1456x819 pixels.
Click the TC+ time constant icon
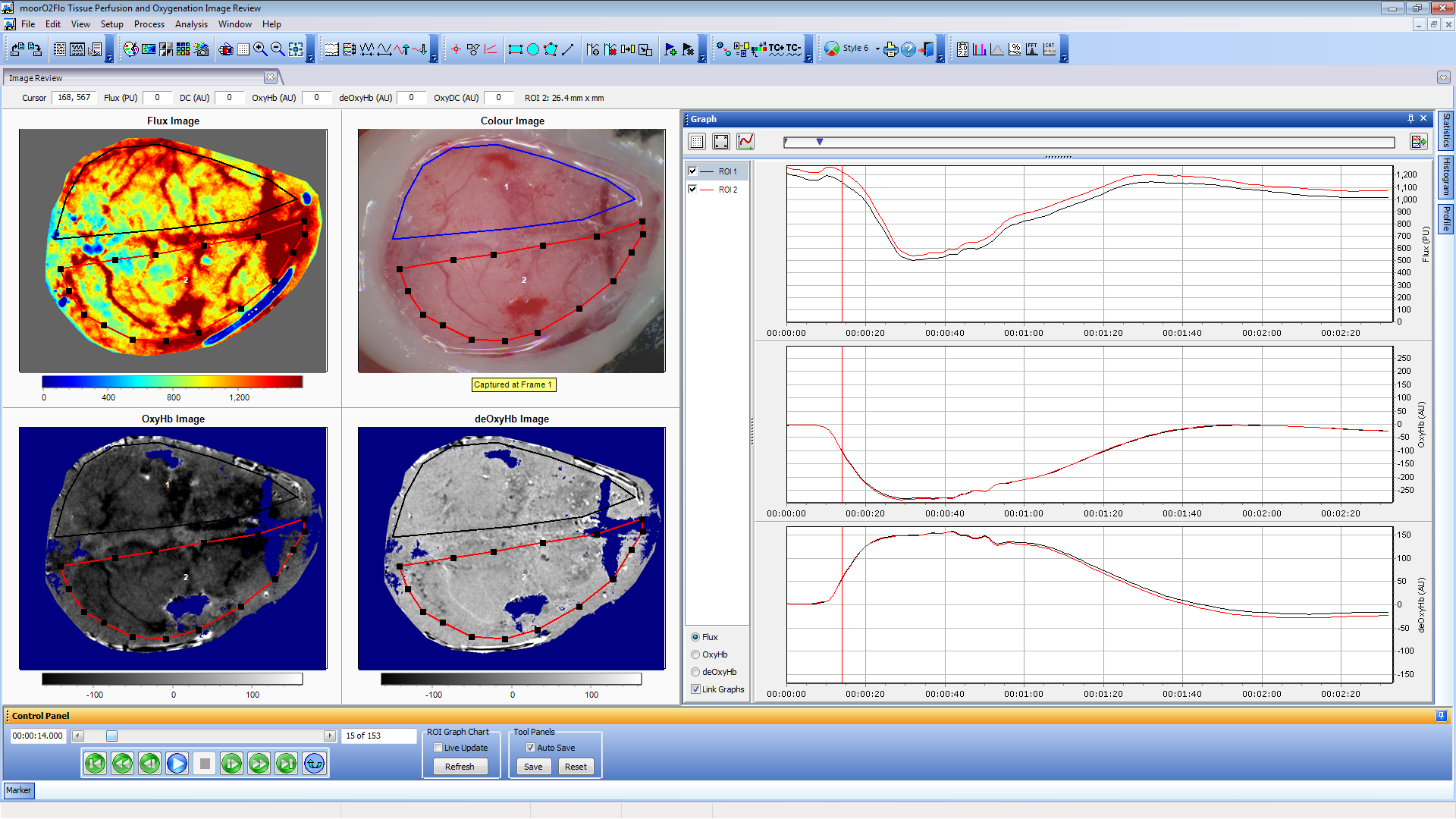click(x=777, y=49)
